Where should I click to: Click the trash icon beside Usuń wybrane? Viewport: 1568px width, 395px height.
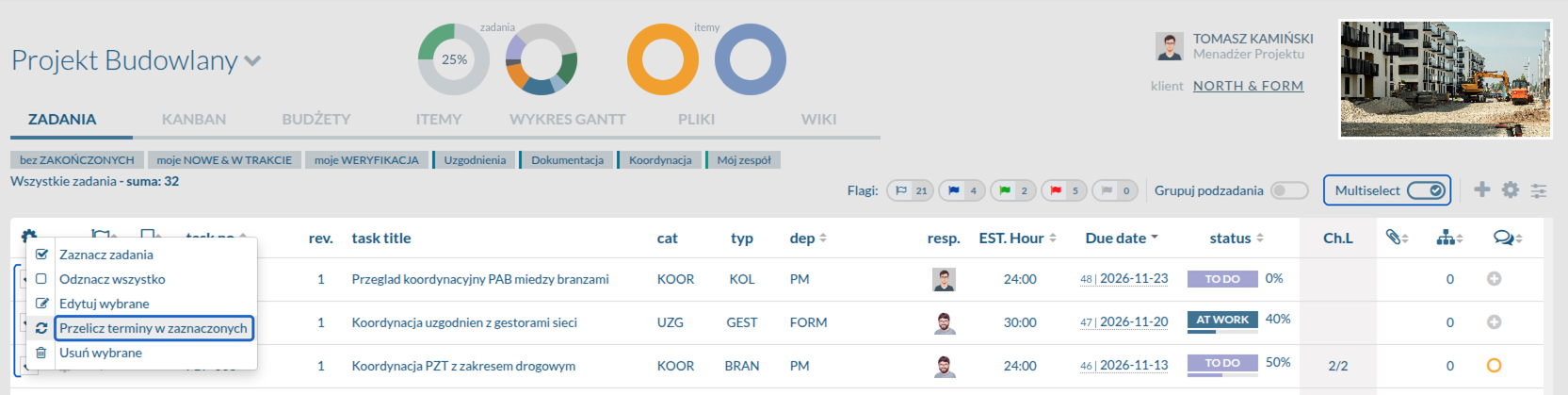point(41,353)
